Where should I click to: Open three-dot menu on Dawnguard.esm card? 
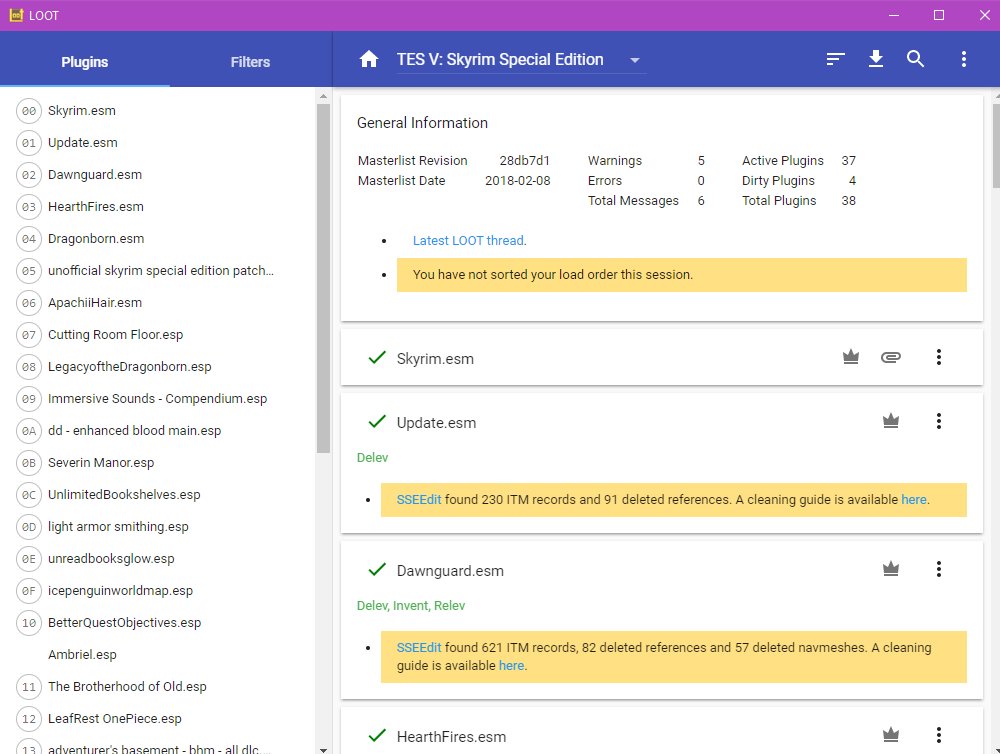pyautogui.click(x=938, y=569)
